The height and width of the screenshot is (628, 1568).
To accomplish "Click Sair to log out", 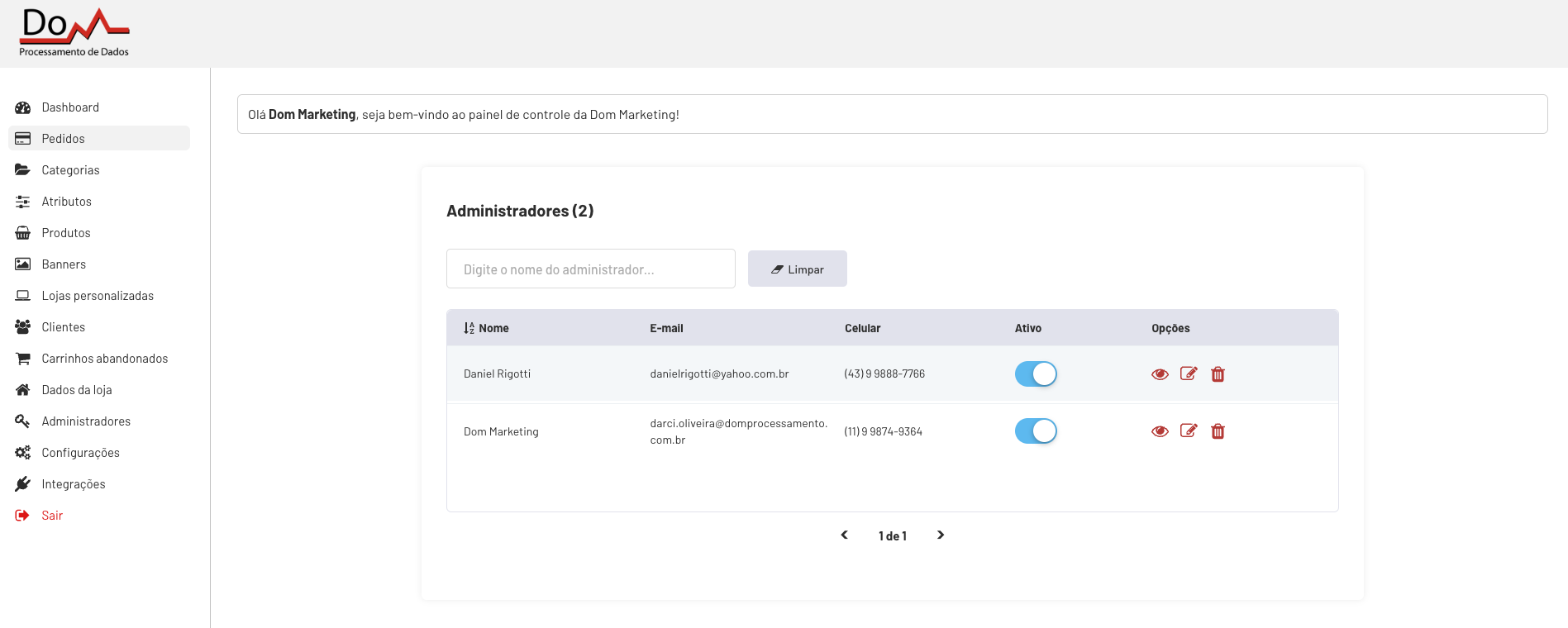I will point(52,516).
